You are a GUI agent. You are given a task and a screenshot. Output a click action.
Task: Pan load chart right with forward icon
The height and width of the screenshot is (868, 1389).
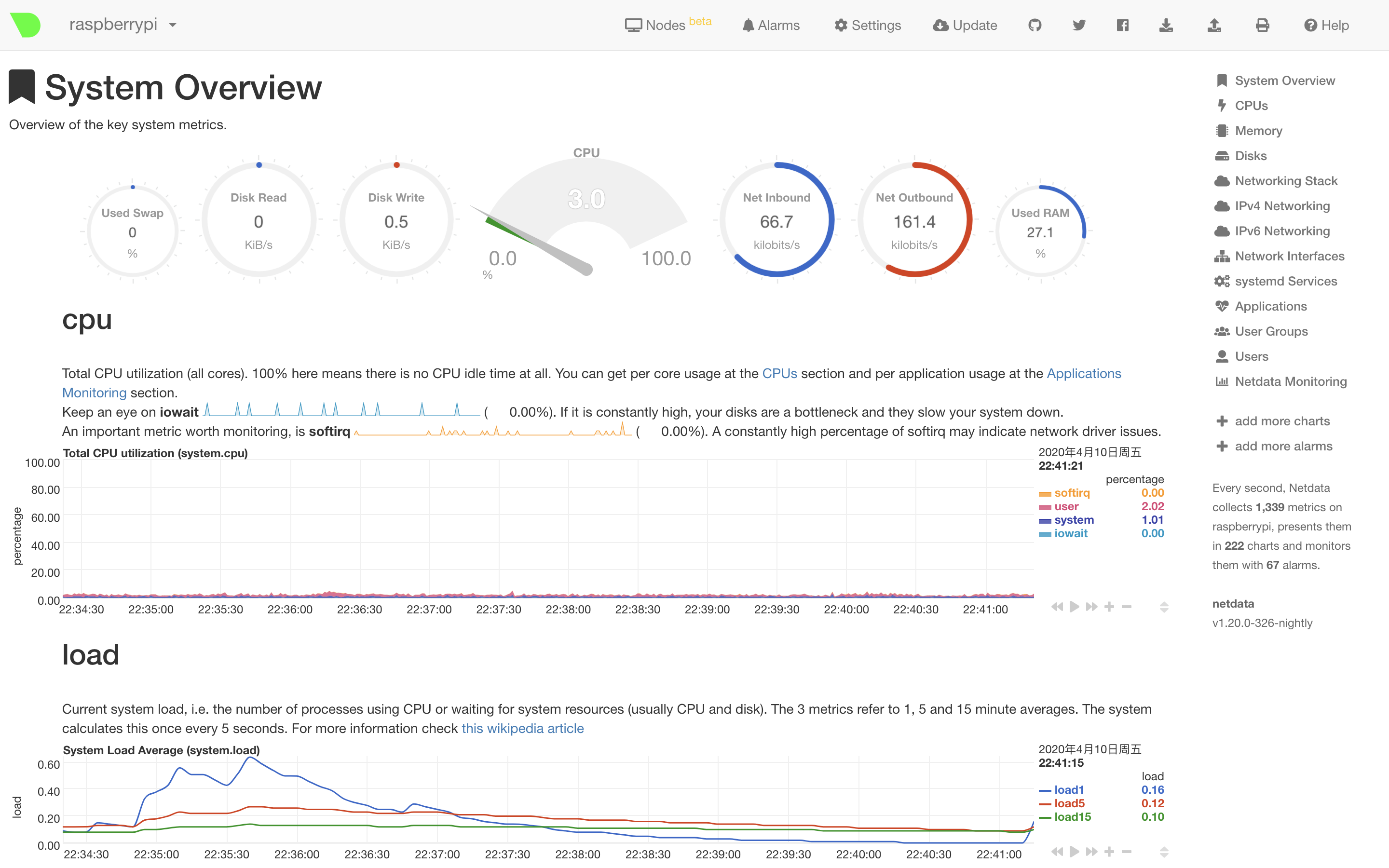click(1092, 852)
